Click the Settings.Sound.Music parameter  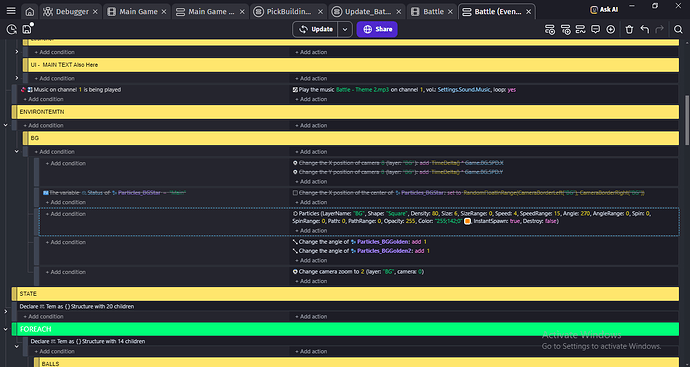point(464,89)
